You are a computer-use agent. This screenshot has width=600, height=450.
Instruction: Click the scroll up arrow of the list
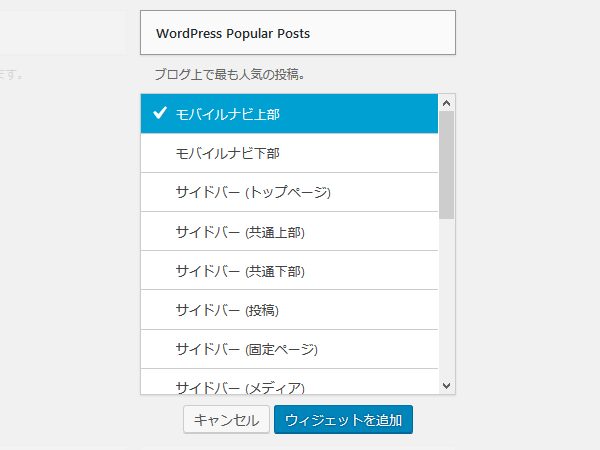pos(446,103)
